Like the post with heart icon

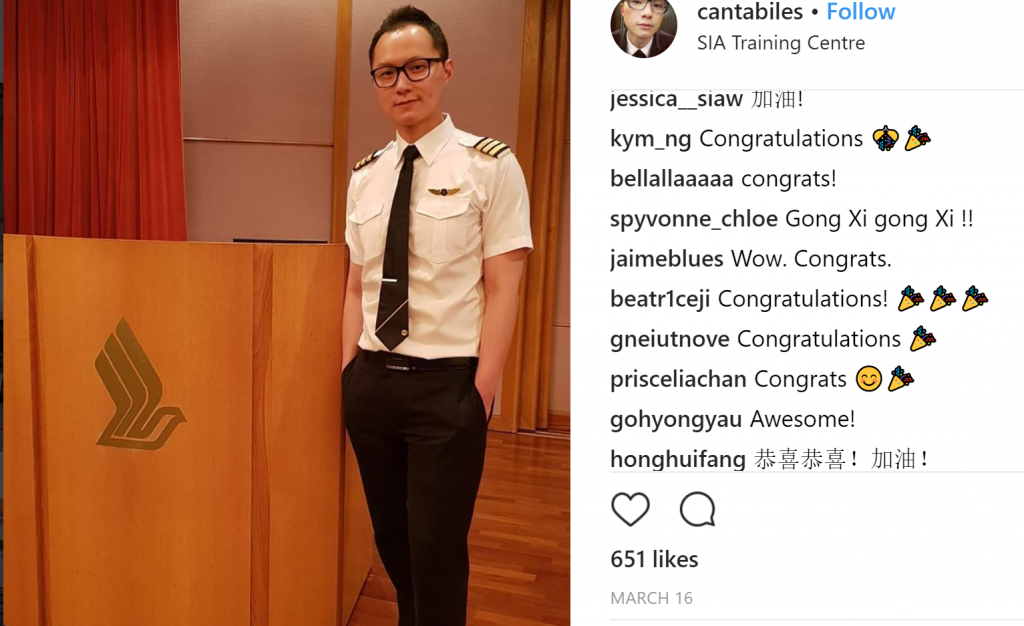point(630,509)
